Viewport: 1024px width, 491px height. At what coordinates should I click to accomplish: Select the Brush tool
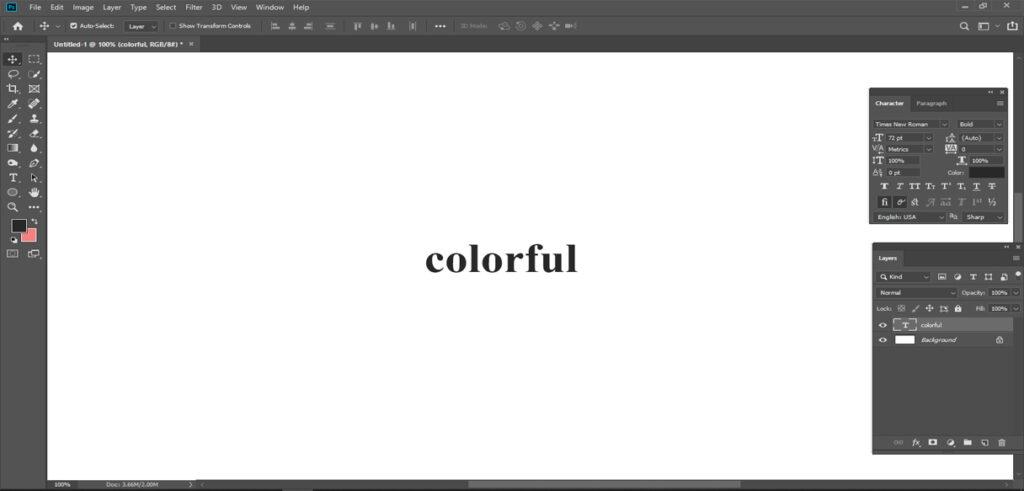click(12, 119)
